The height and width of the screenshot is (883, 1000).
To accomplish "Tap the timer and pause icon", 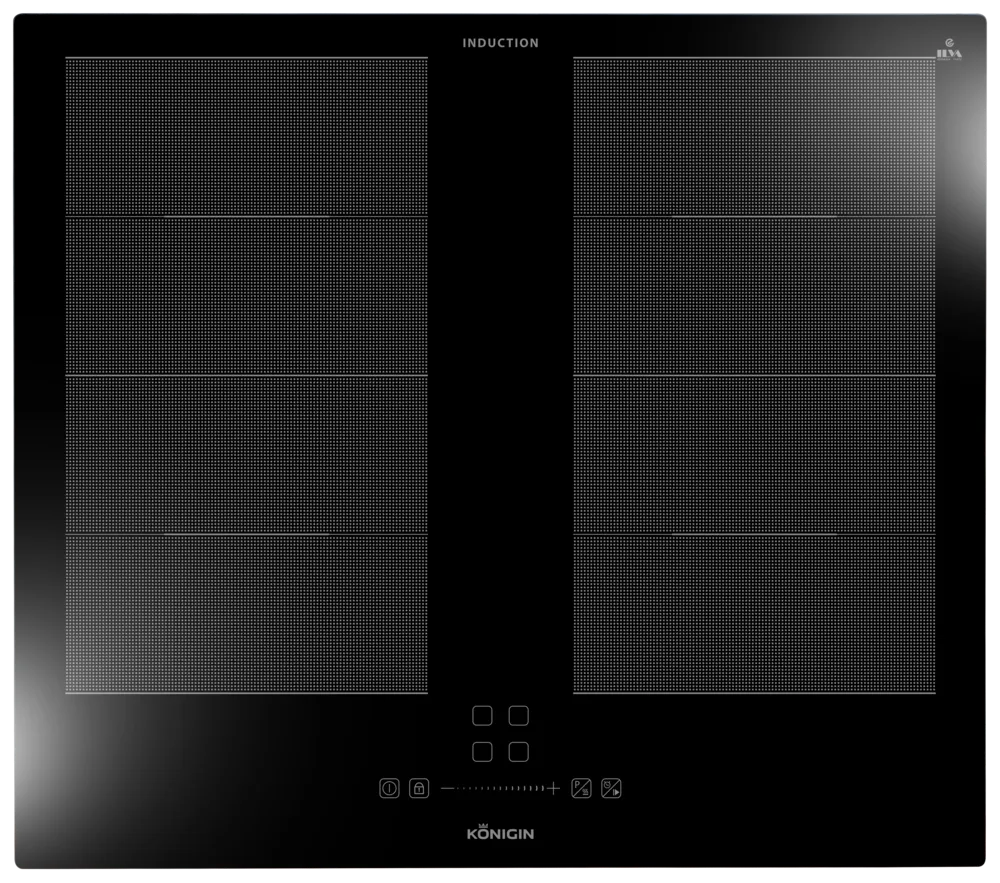I will point(611,788).
